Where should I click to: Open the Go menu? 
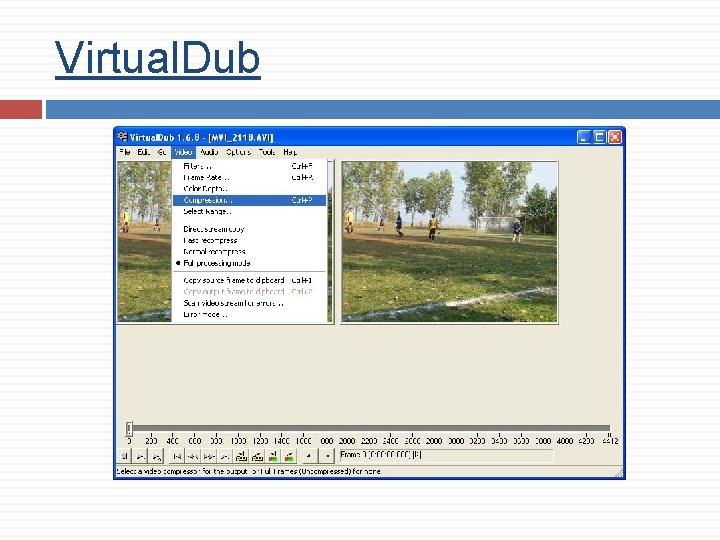pos(162,152)
